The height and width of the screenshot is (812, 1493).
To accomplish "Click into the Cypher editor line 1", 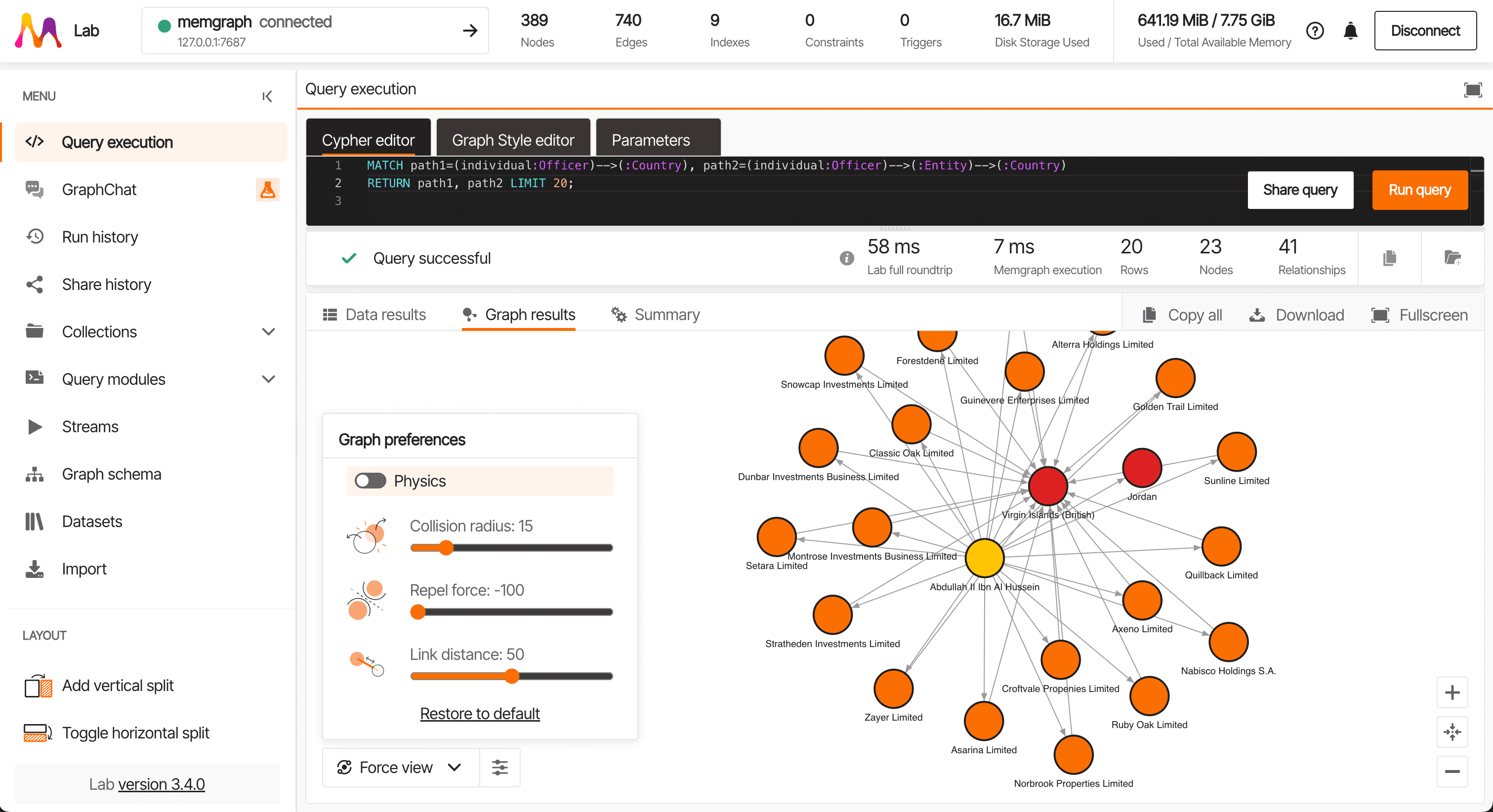I will coord(716,165).
